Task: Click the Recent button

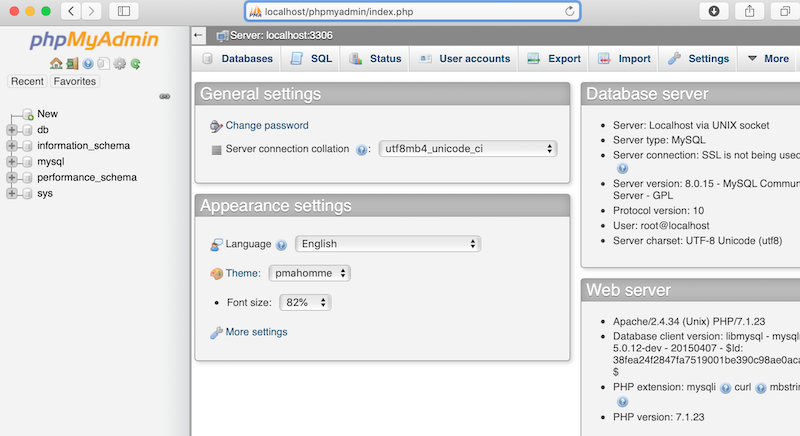Action: 27,82
